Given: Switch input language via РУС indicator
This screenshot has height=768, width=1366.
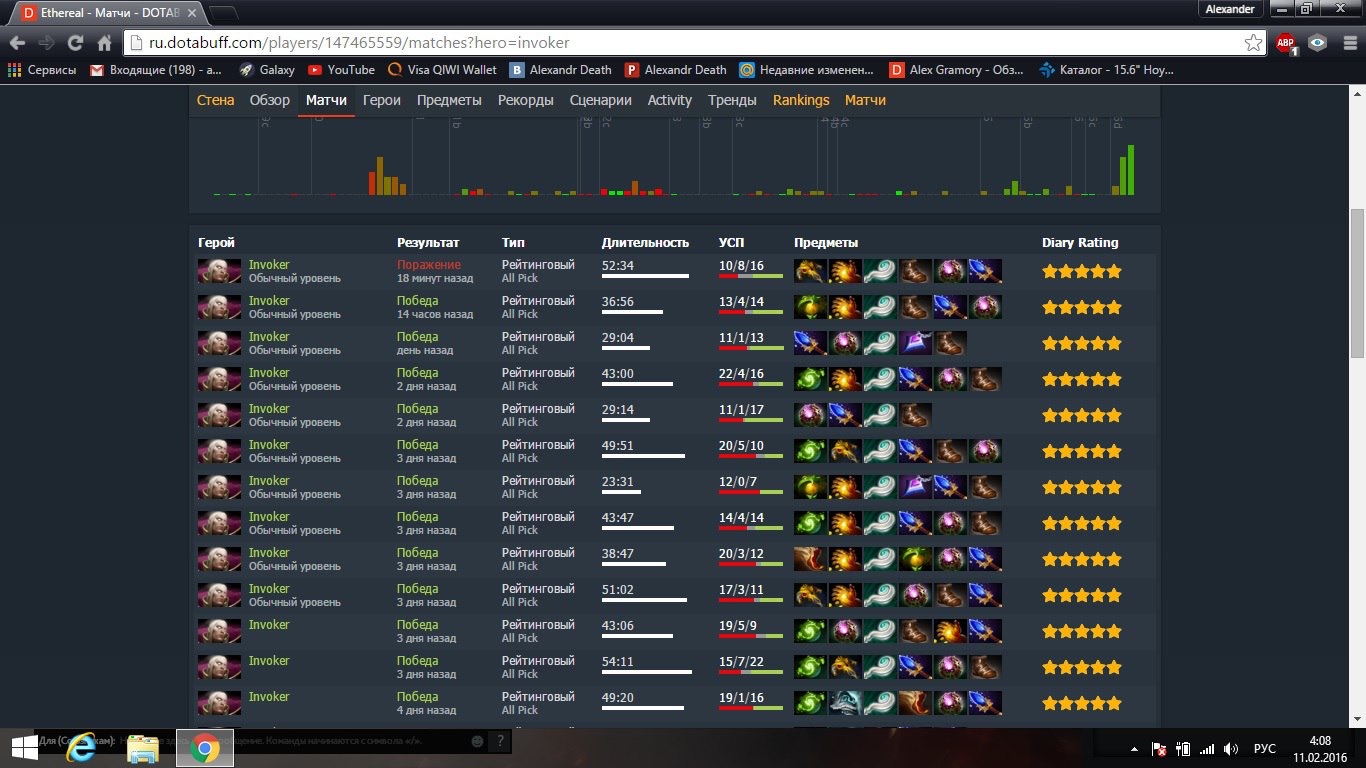Looking at the screenshot, I should (1264, 748).
